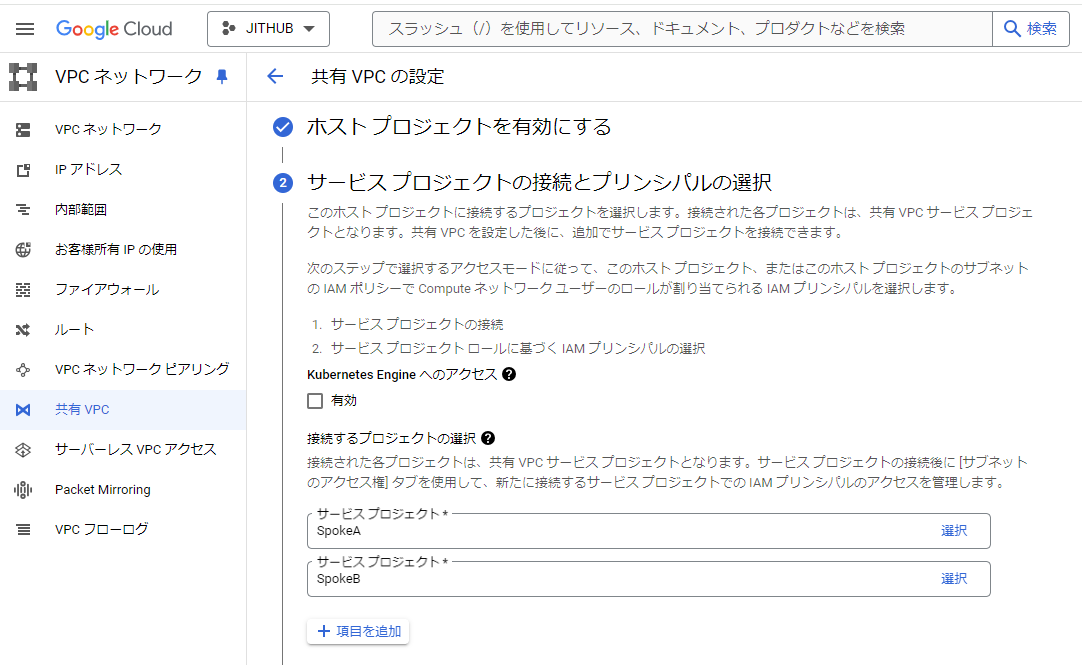This screenshot has height=665, width=1082.
Task: Click the 項目を追加 button
Action: click(358, 631)
